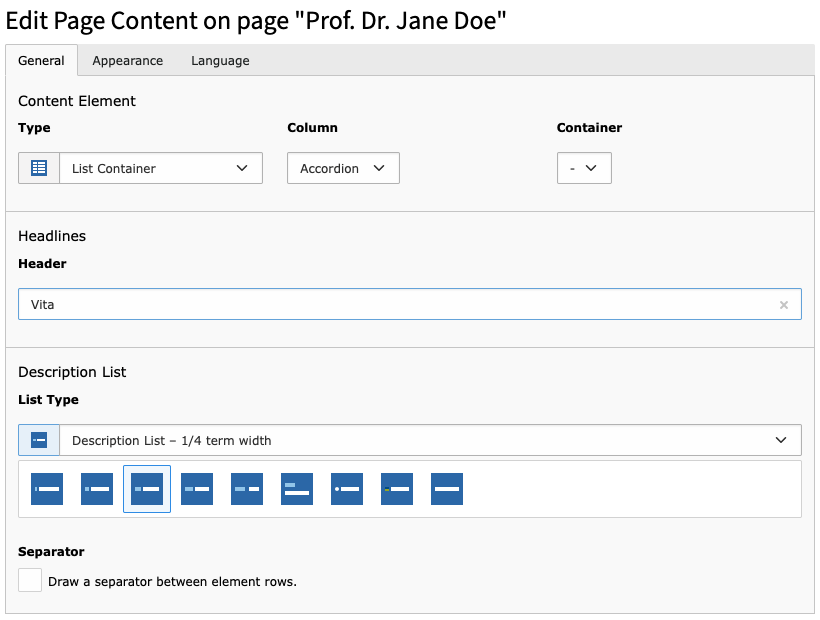The height and width of the screenshot is (620, 820).
Task: Expand the List Type dropdown
Action: (x=430, y=440)
